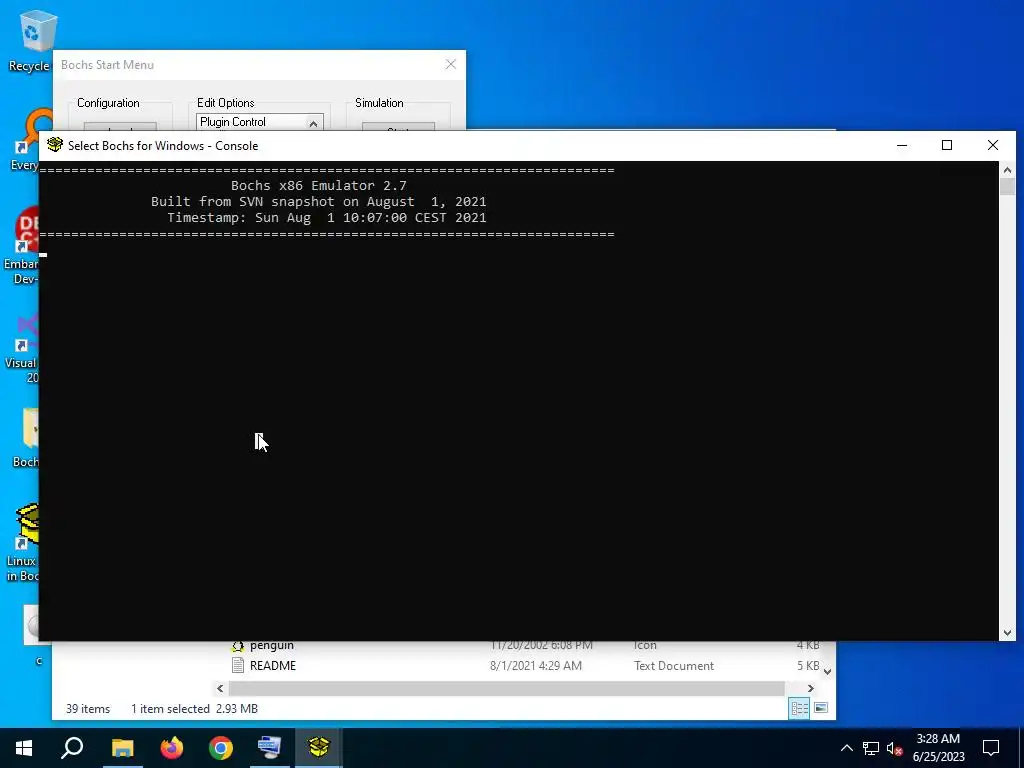This screenshot has width=1024, height=768.
Task: Close the Bochs Start Menu dialog
Action: 451,64
